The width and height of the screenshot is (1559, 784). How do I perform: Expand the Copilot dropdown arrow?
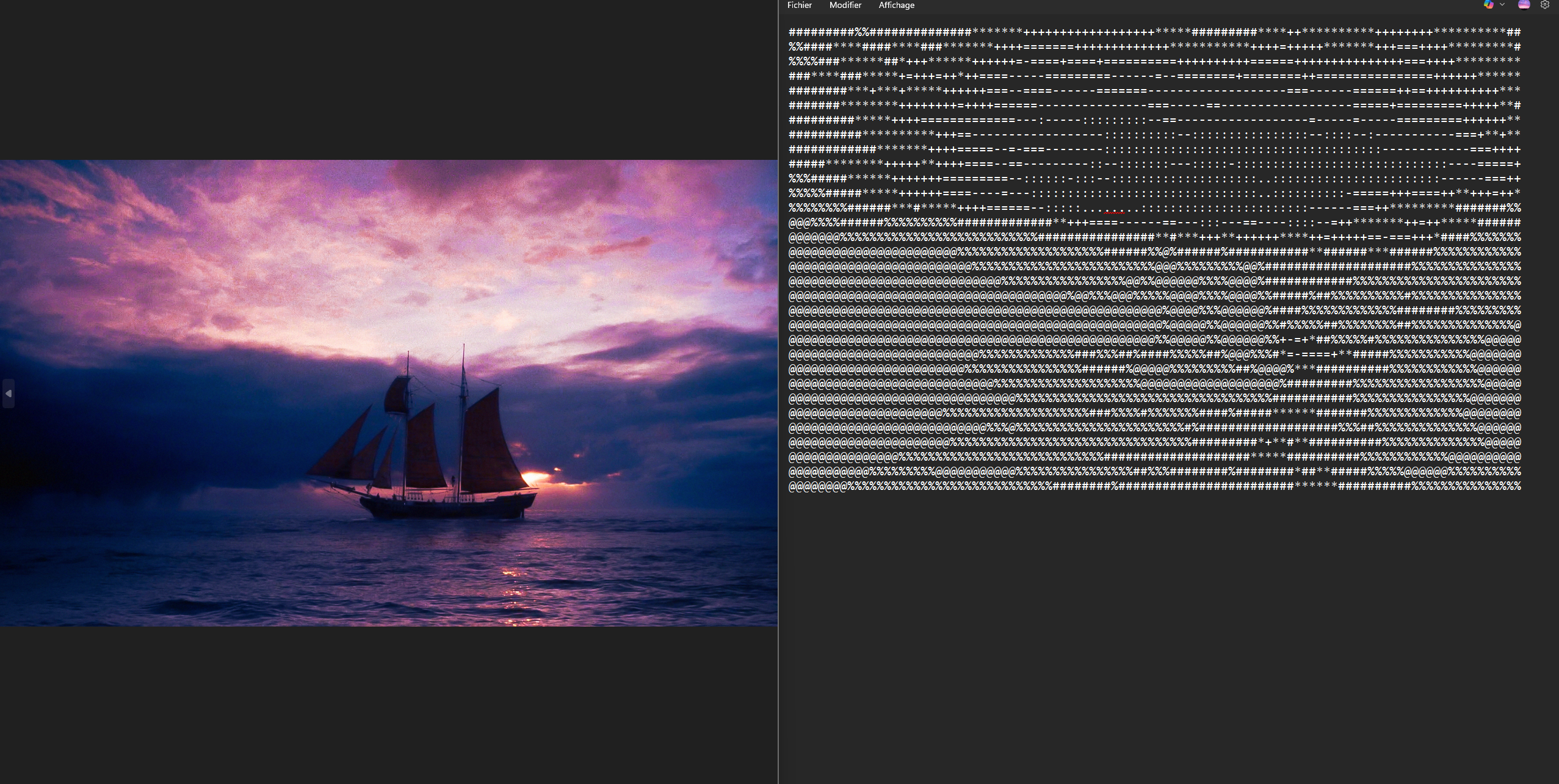(x=1502, y=4)
